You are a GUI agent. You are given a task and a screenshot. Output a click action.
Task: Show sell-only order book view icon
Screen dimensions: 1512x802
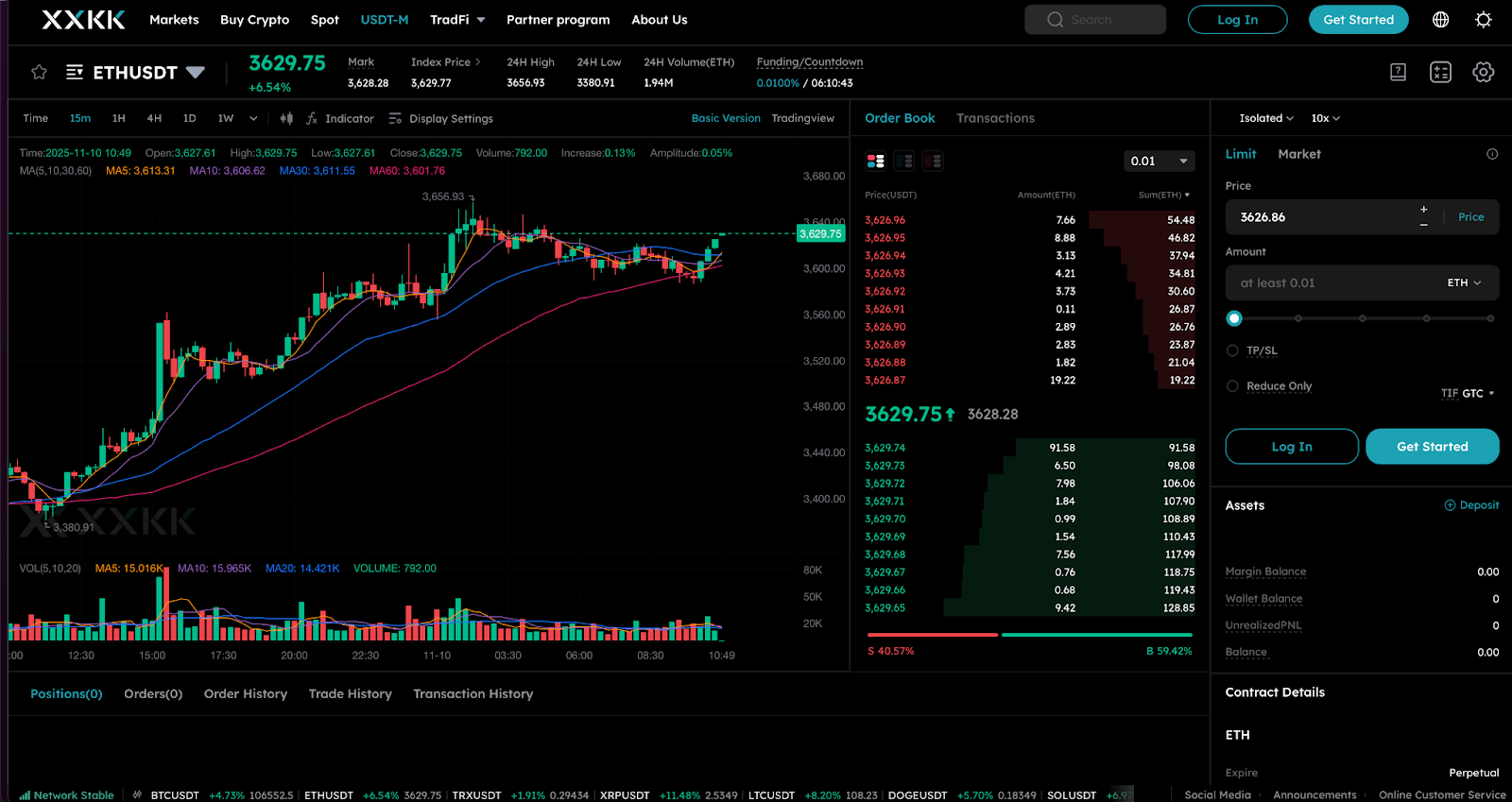point(933,162)
